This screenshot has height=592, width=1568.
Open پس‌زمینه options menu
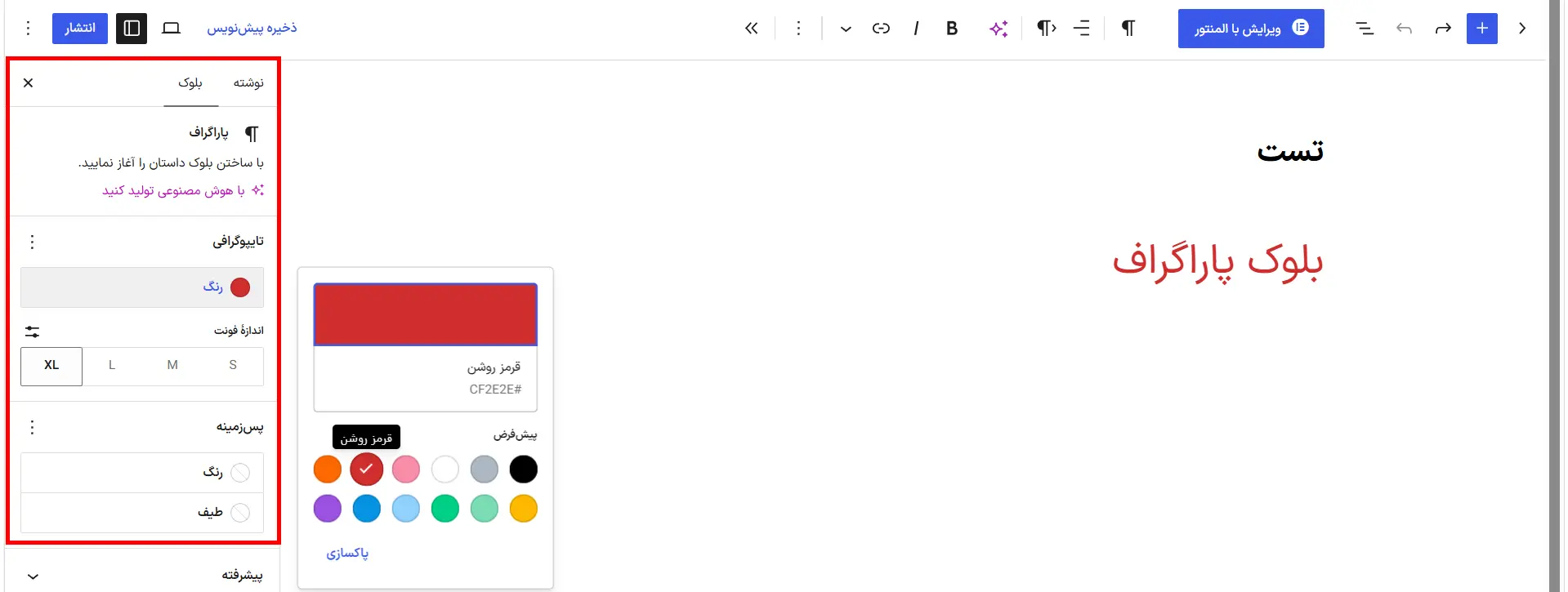coord(32,427)
